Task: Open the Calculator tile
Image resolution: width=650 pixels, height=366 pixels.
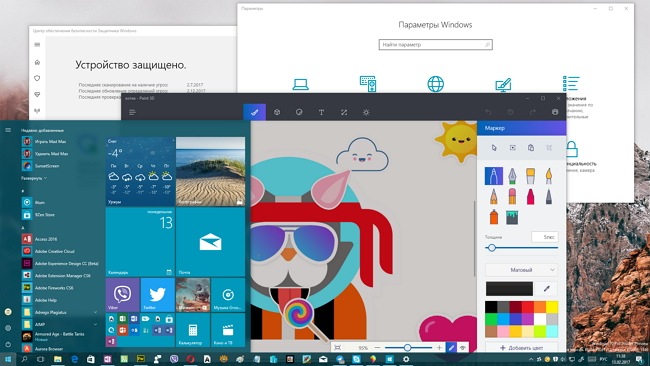Action: (x=192, y=330)
